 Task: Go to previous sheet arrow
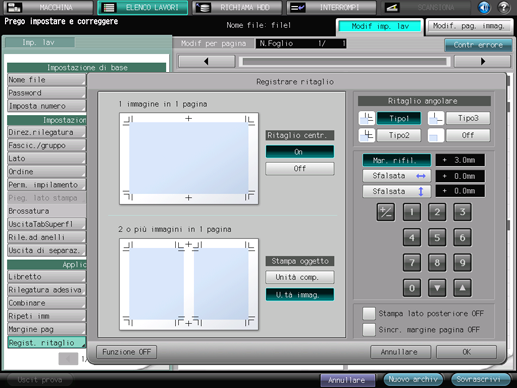click(207, 61)
